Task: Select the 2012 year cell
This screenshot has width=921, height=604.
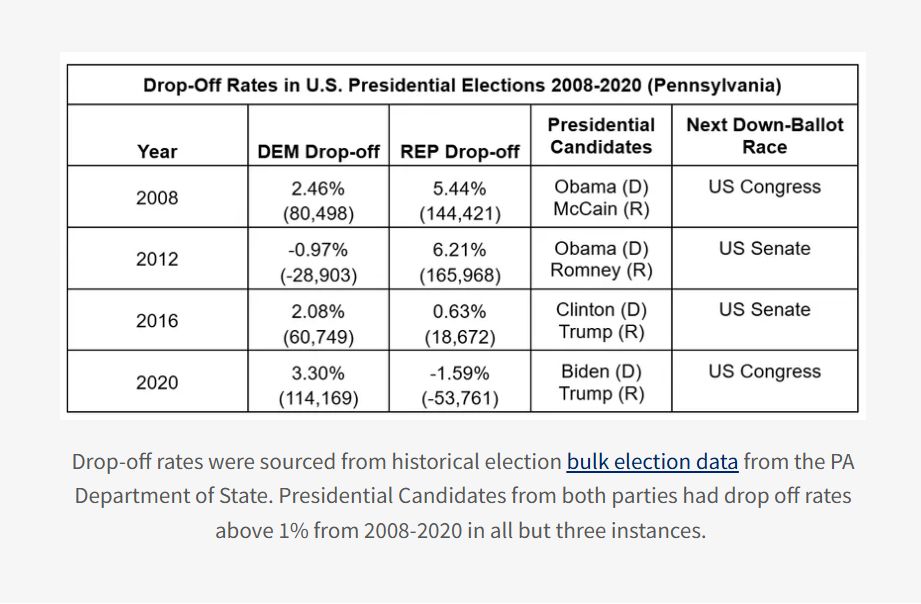Action: tap(157, 259)
